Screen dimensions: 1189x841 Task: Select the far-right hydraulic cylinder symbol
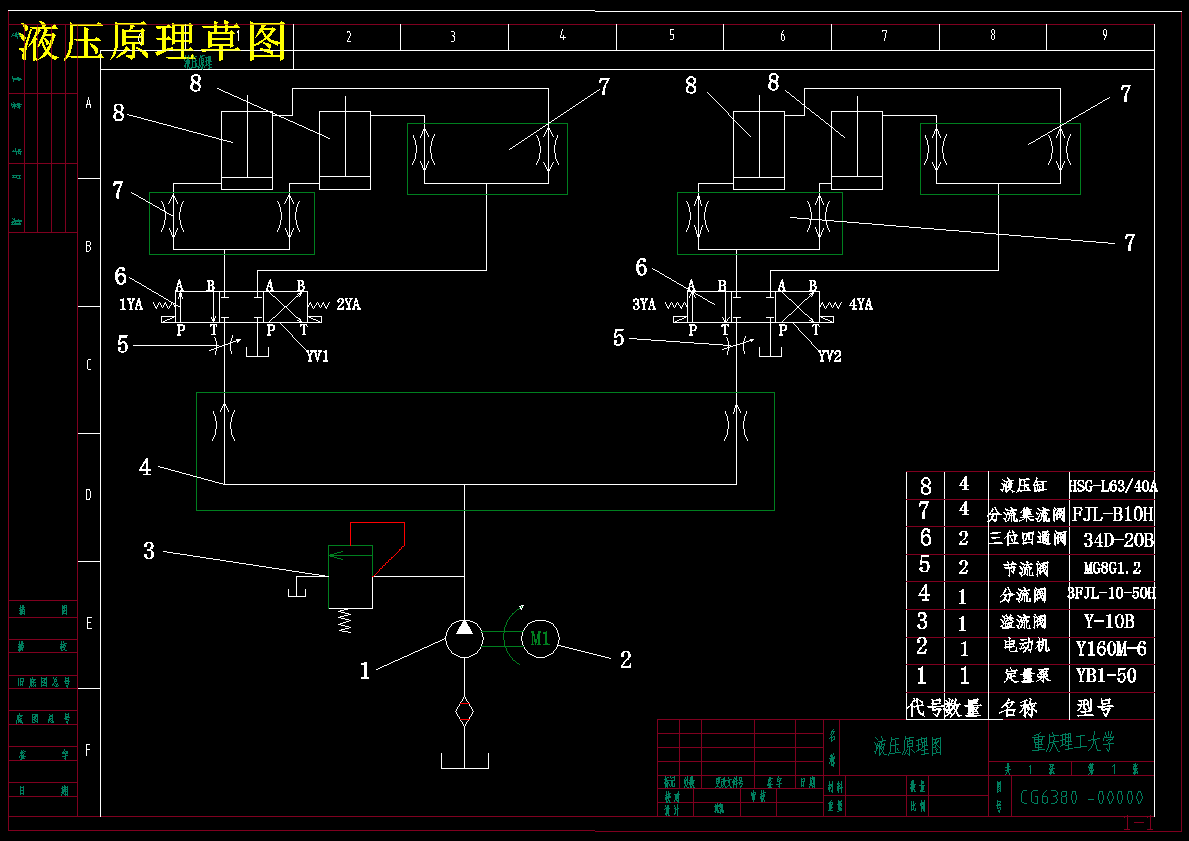tap(857, 150)
